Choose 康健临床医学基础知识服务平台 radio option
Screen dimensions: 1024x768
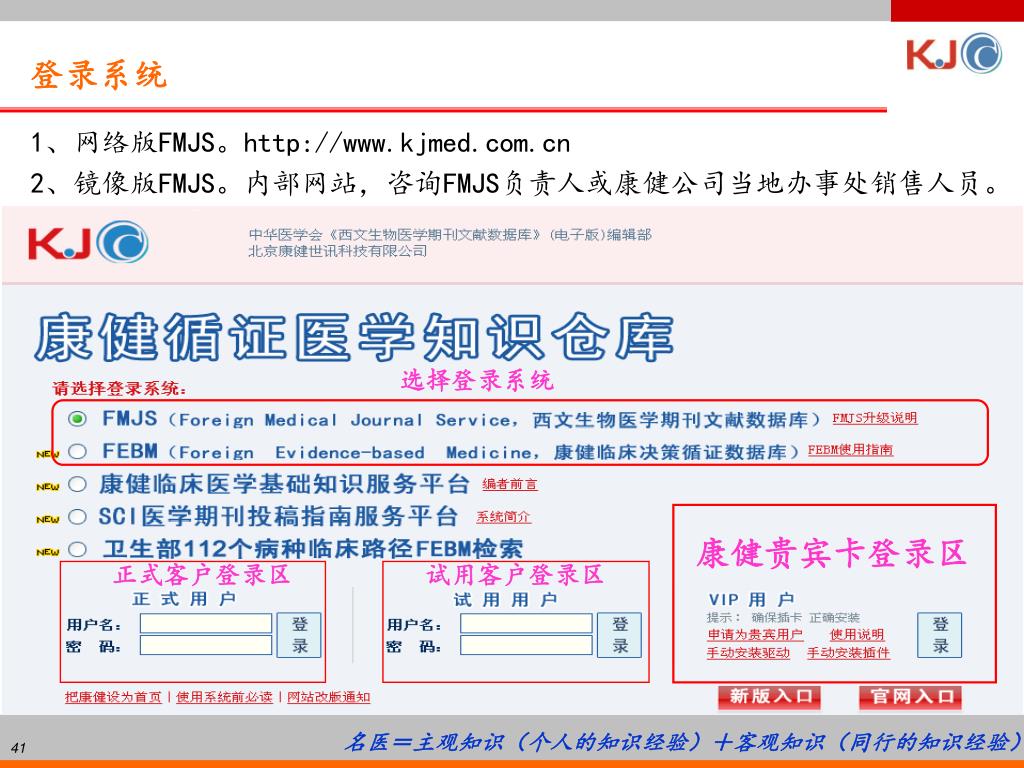(77, 484)
